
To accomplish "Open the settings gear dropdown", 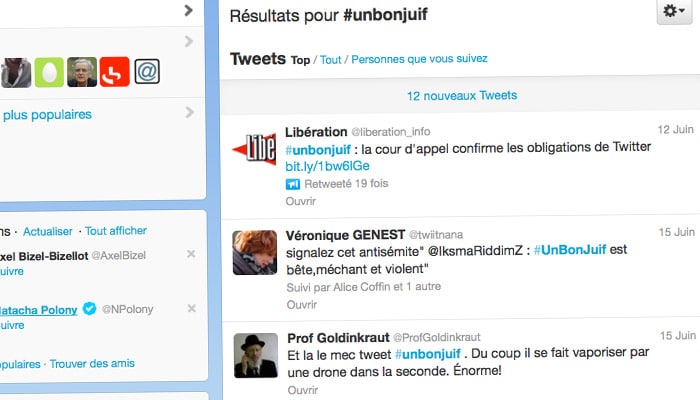I will tap(674, 11).
